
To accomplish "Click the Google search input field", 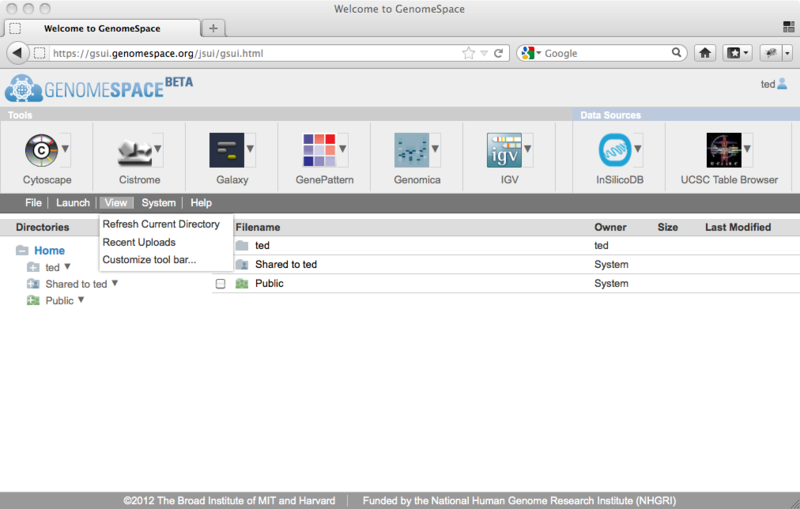I will click(607, 53).
